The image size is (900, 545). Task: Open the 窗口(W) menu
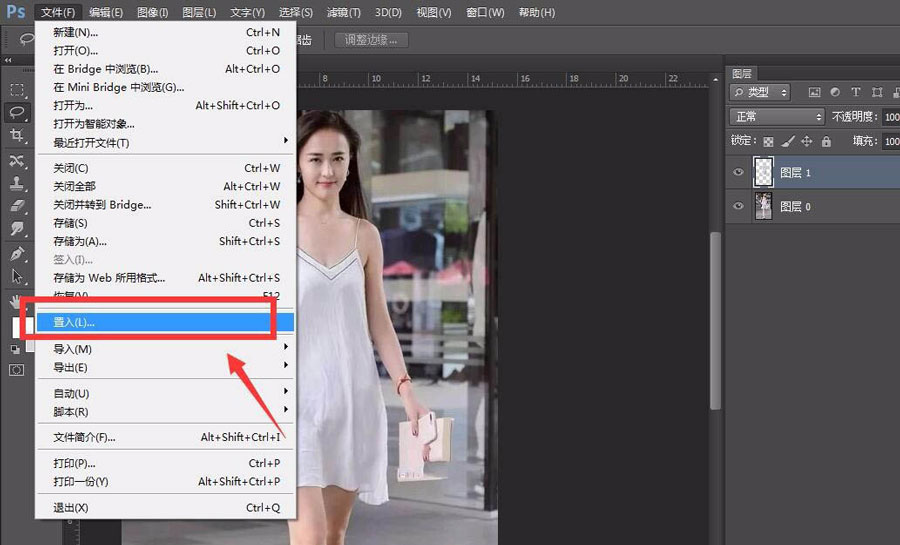(x=485, y=12)
